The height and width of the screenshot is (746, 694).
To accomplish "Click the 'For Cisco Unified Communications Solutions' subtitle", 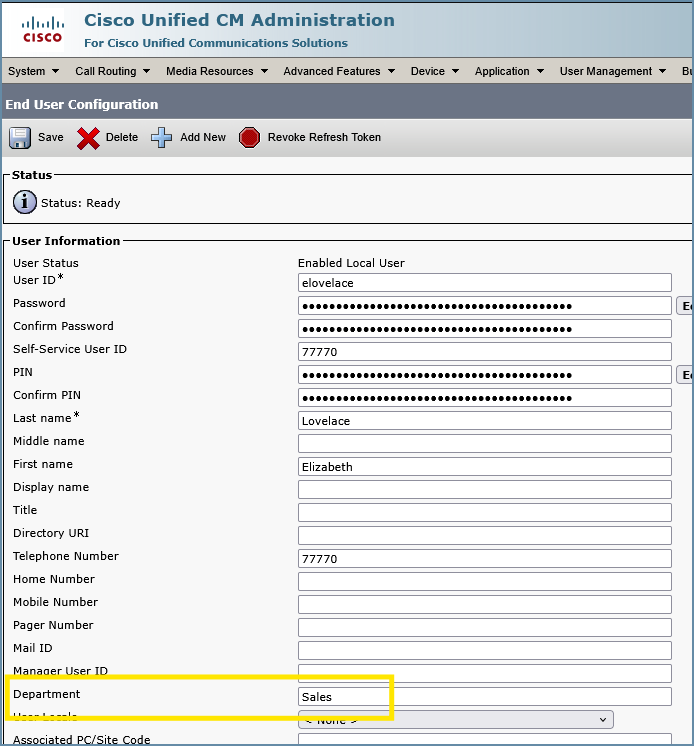I will pos(216,43).
